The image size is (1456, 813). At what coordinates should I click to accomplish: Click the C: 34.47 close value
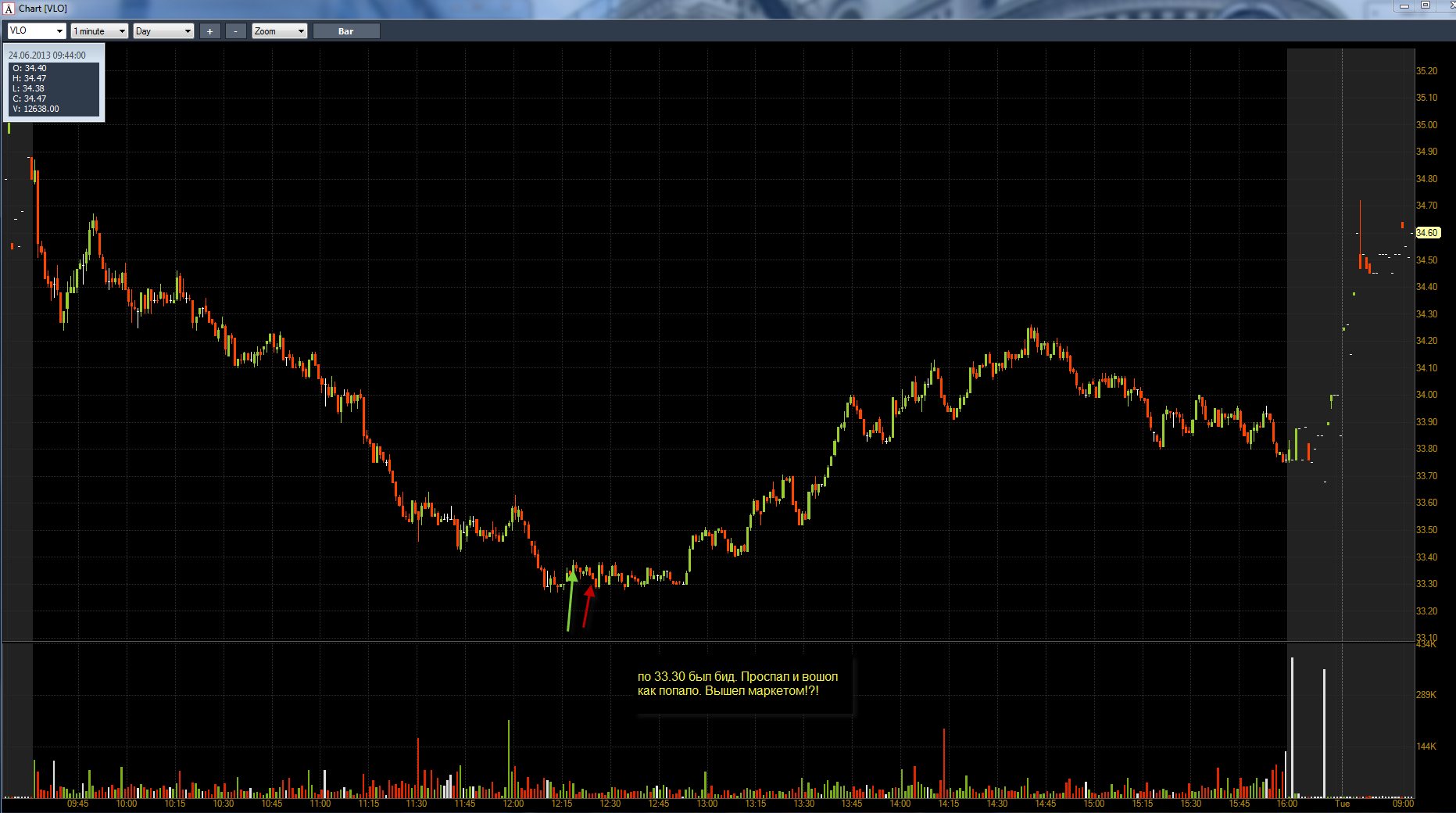30,98
